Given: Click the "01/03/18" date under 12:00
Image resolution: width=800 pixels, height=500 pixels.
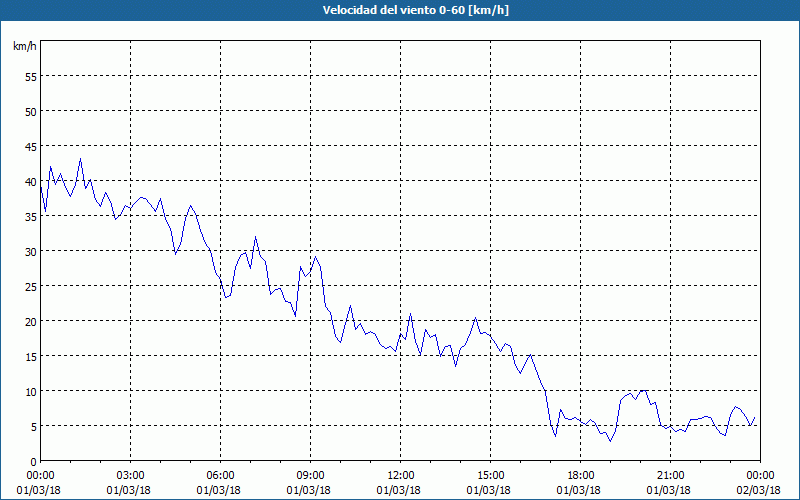Looking at the screenshot, I should pyautogui.click(x=398, y=490).
